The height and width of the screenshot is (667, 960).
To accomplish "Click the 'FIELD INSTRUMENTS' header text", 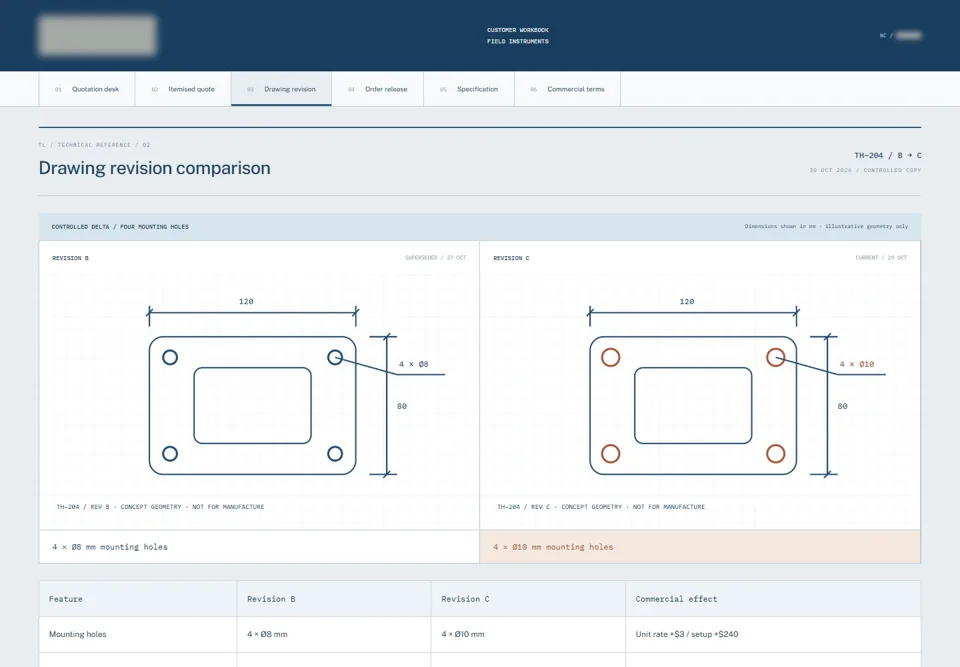I will [x=518, y=42].
